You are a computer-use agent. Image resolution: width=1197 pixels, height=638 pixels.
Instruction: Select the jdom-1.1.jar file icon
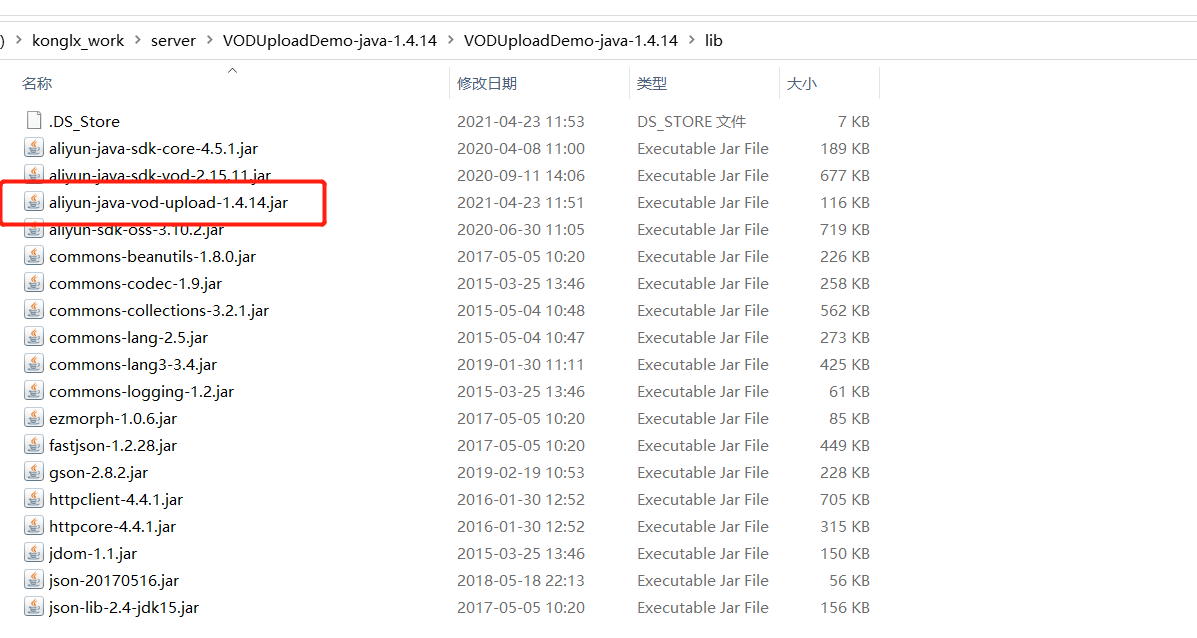[x=34, y=554]
